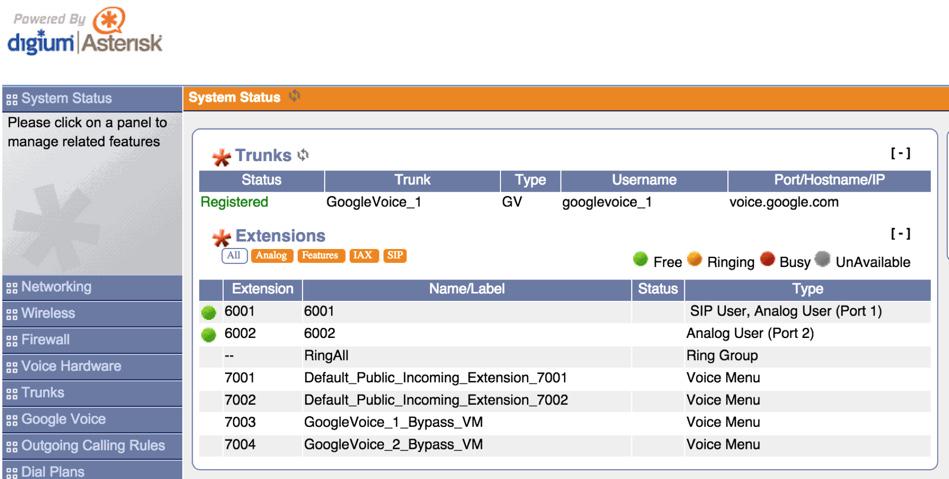Image resolution: width=949 pixels, height=479 pixels.
Task: Click the Name/Label column header
Action: [x=467, y=289]
